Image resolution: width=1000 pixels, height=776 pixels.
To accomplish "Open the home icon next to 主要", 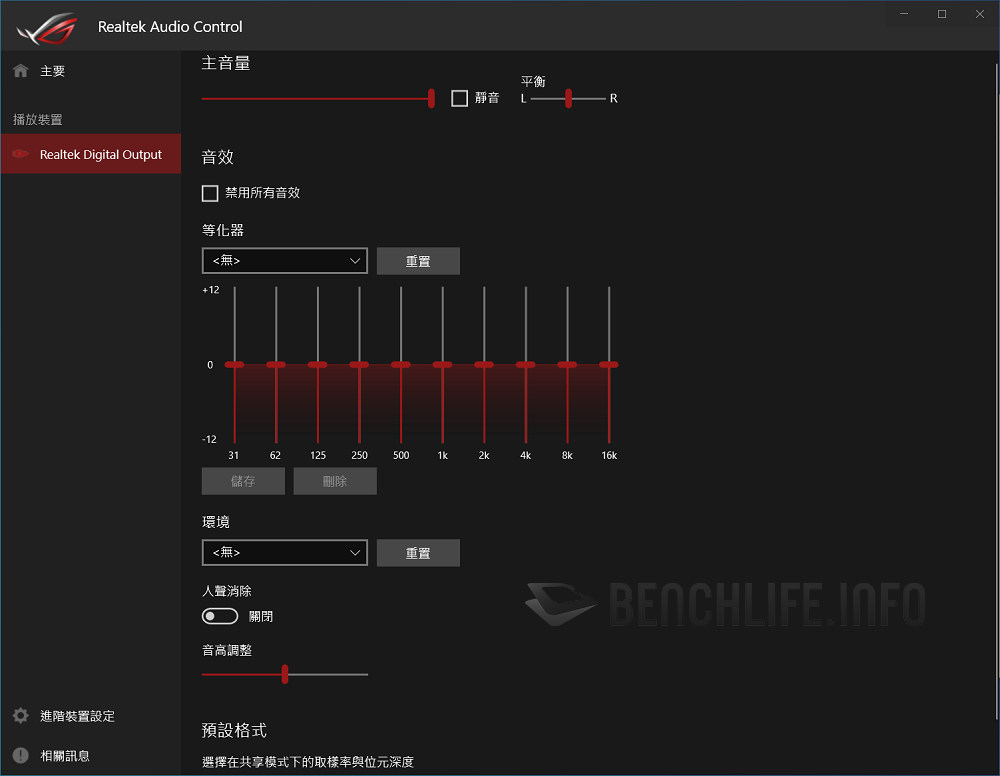I will click(x=20, y=71).
